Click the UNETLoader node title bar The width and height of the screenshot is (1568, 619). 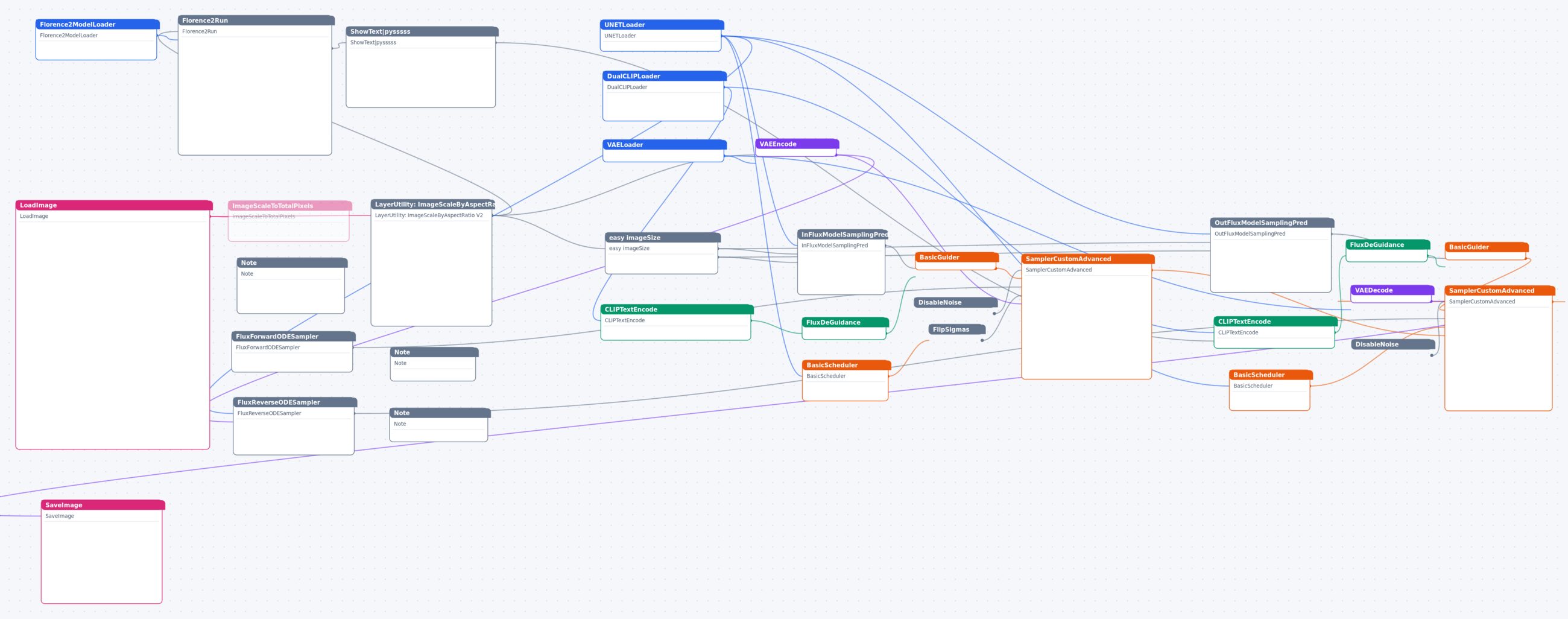click(662, 25)
